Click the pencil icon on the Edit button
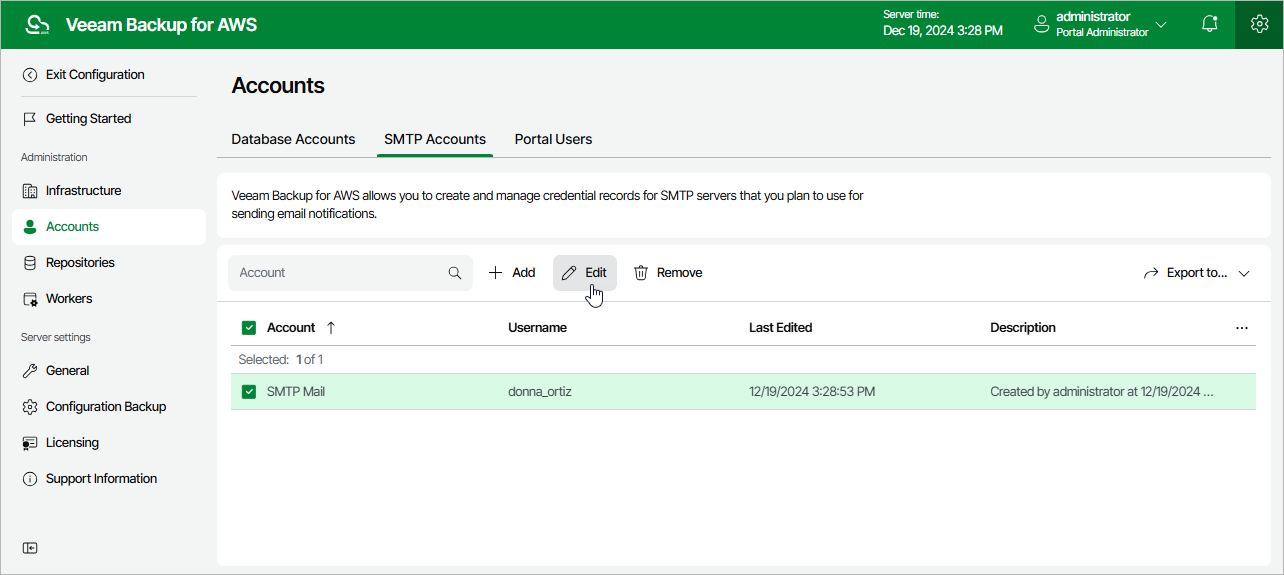1284x575 pixels. click(569, 273)
